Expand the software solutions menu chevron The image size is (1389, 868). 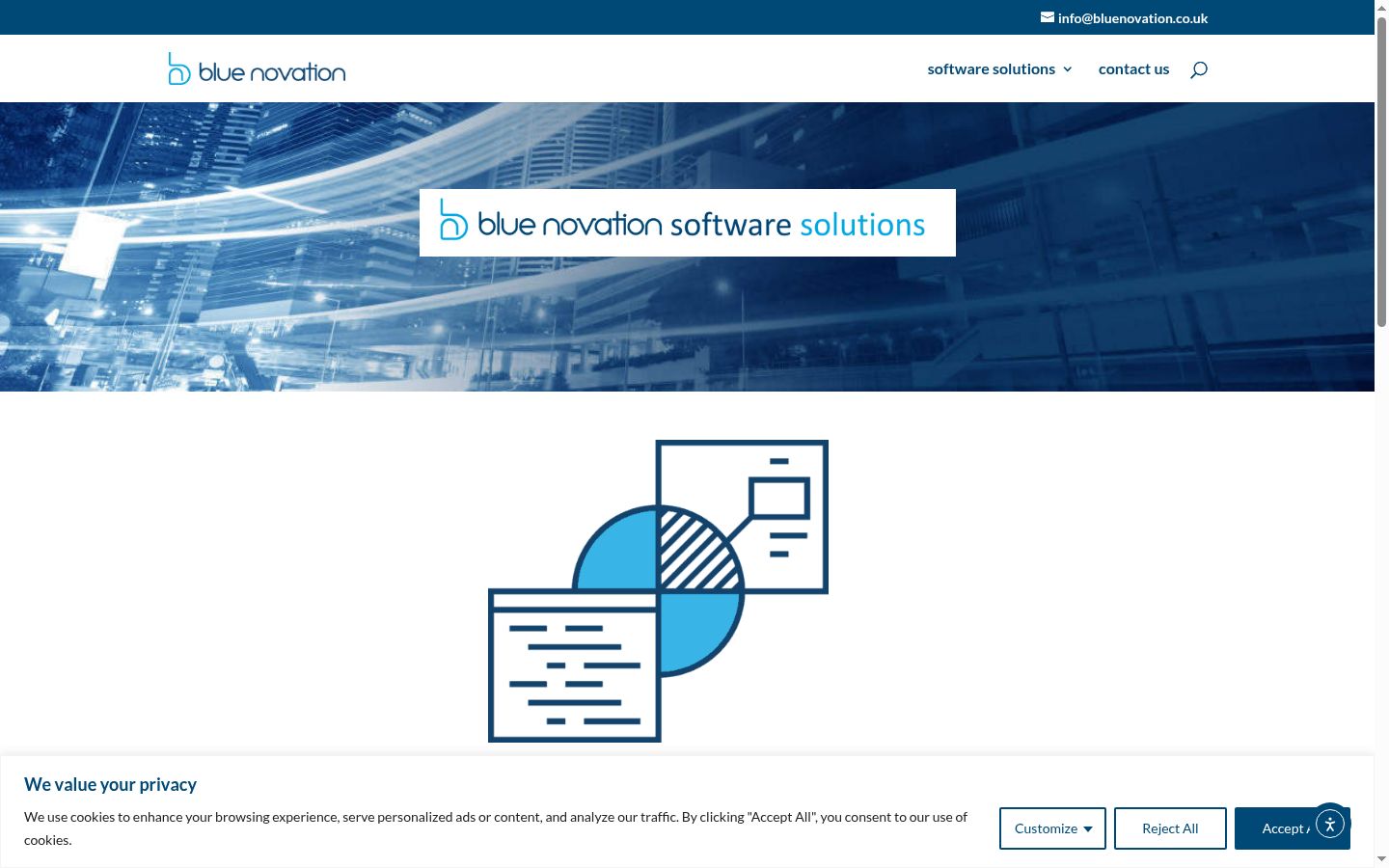click(x=1068, y=69)
